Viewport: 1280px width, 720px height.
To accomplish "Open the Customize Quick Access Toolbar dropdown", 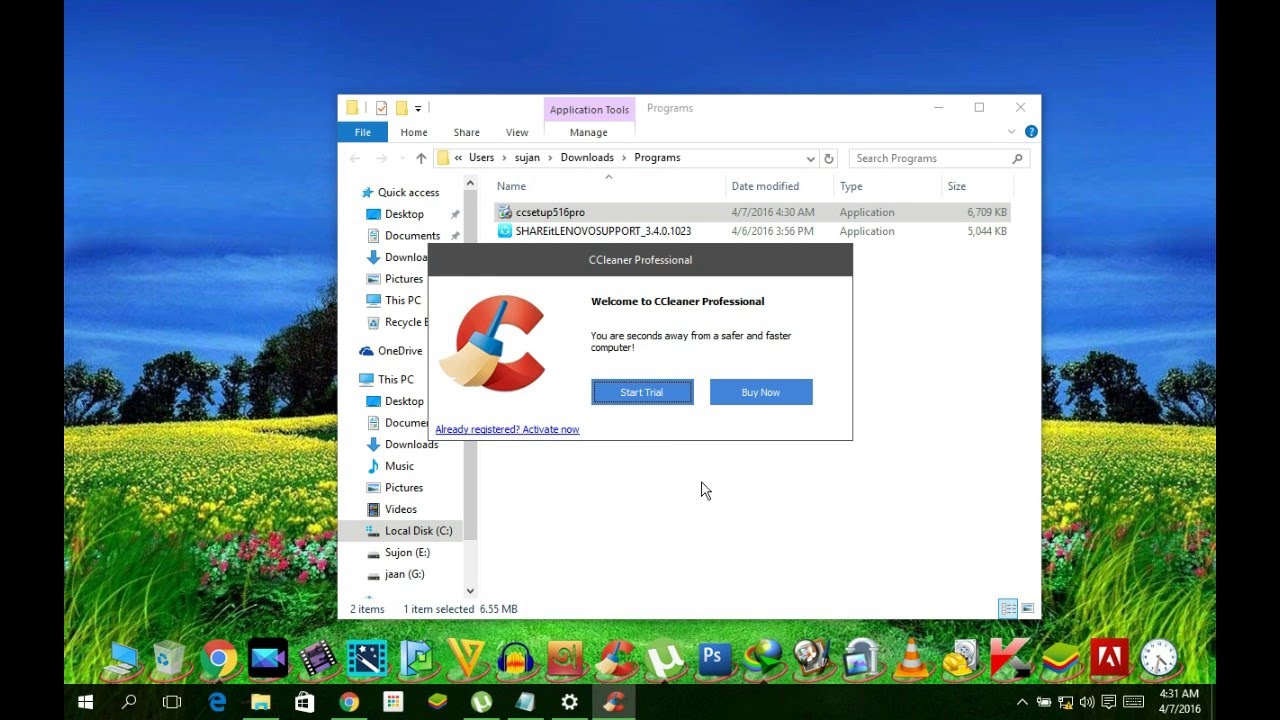I will point(418,108).
